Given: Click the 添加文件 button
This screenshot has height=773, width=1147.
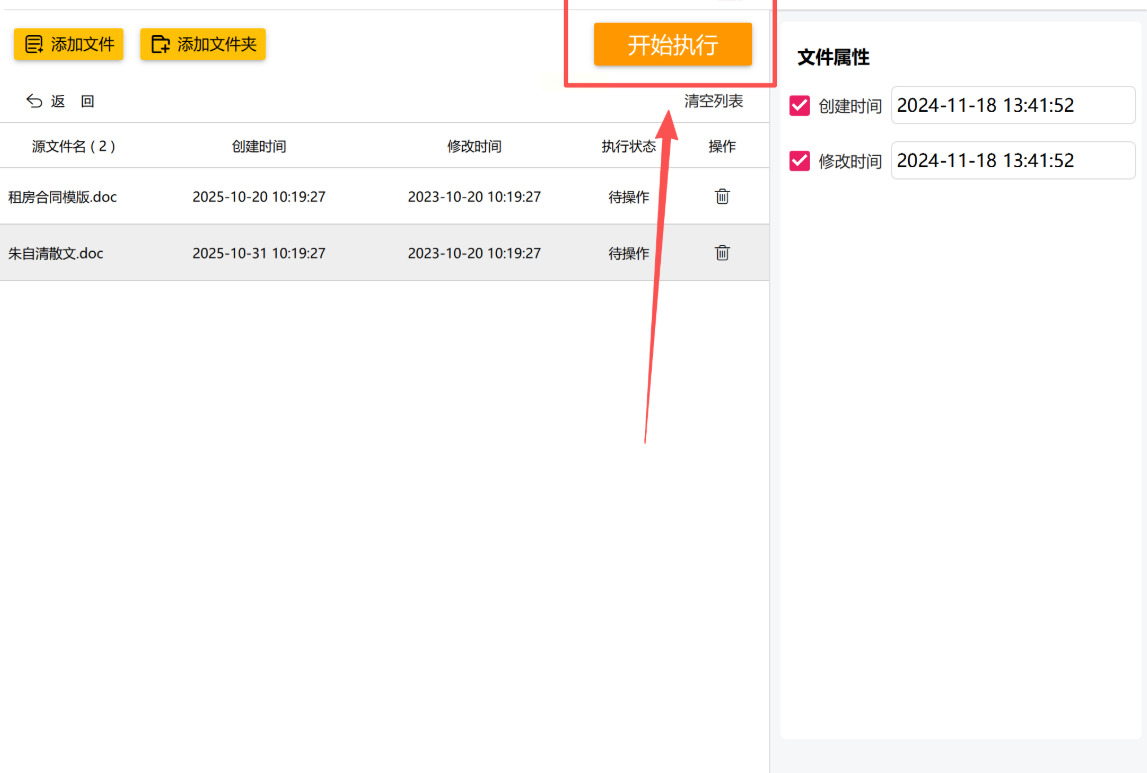Looking at the screenshot, I should 69,44.
